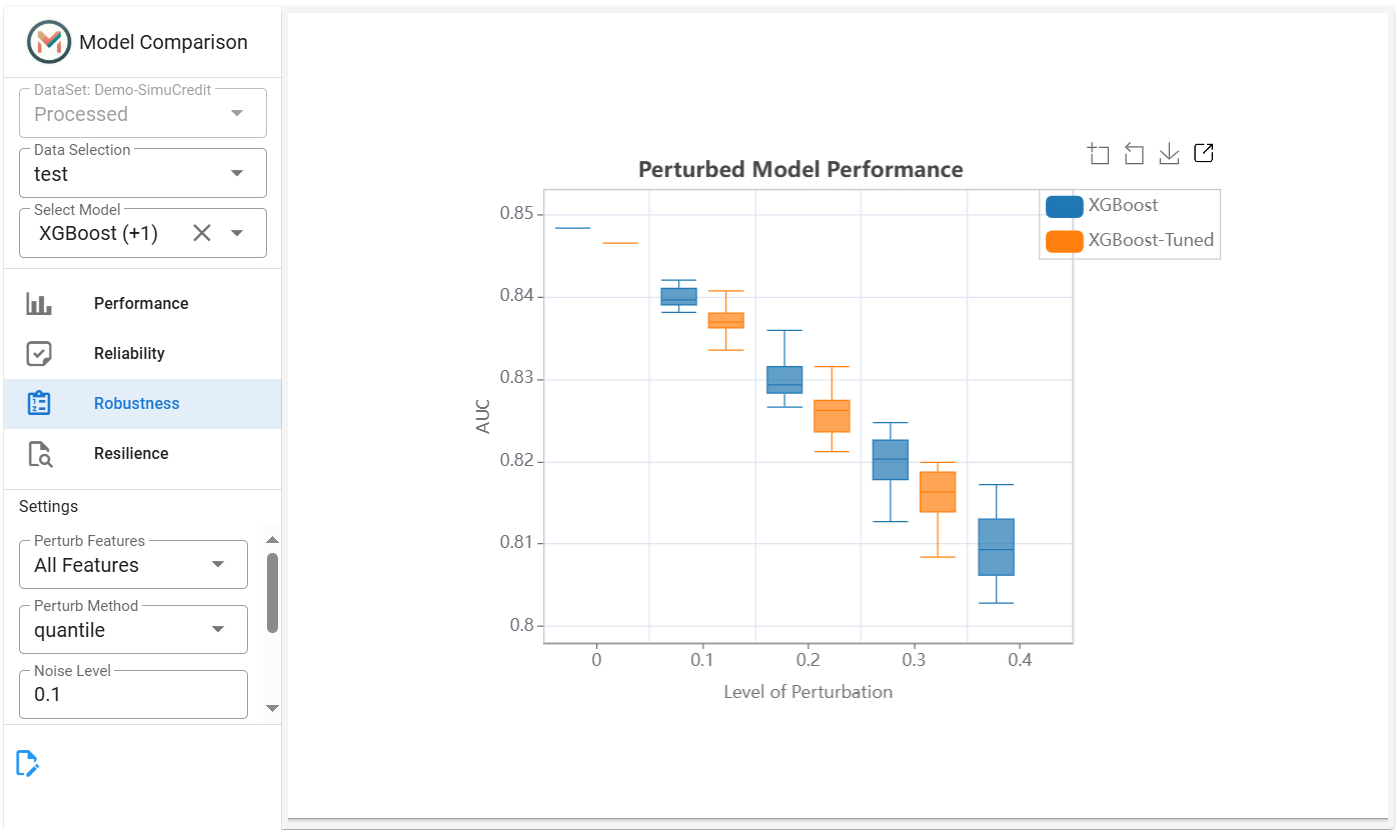The width and height of the screenshot is (1397, 834).
Task: Switch to the Robustness section
Action: coord(142,404)
